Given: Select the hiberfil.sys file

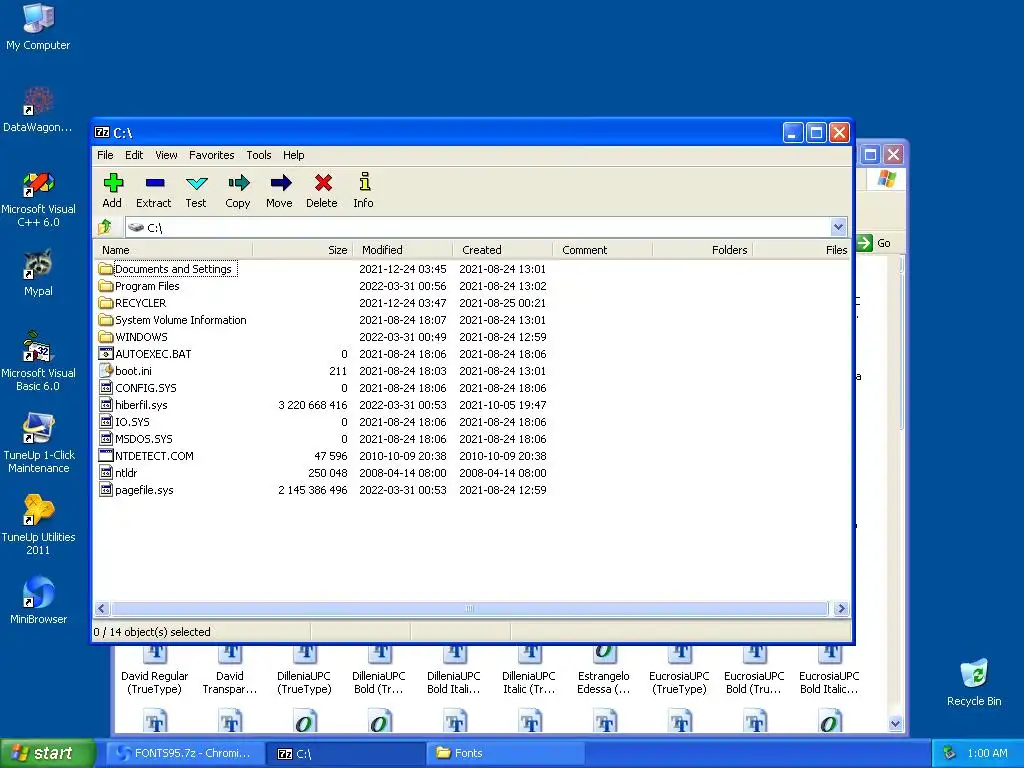Looking at the screenshot, I should (133, 405).
